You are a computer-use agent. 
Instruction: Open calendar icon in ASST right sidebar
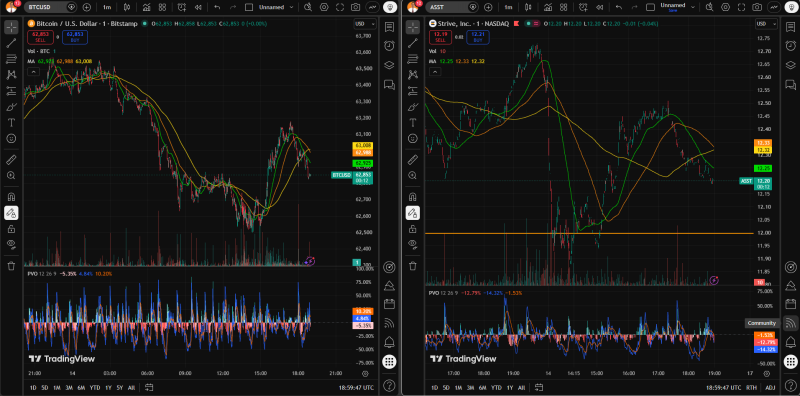[791, 304]
